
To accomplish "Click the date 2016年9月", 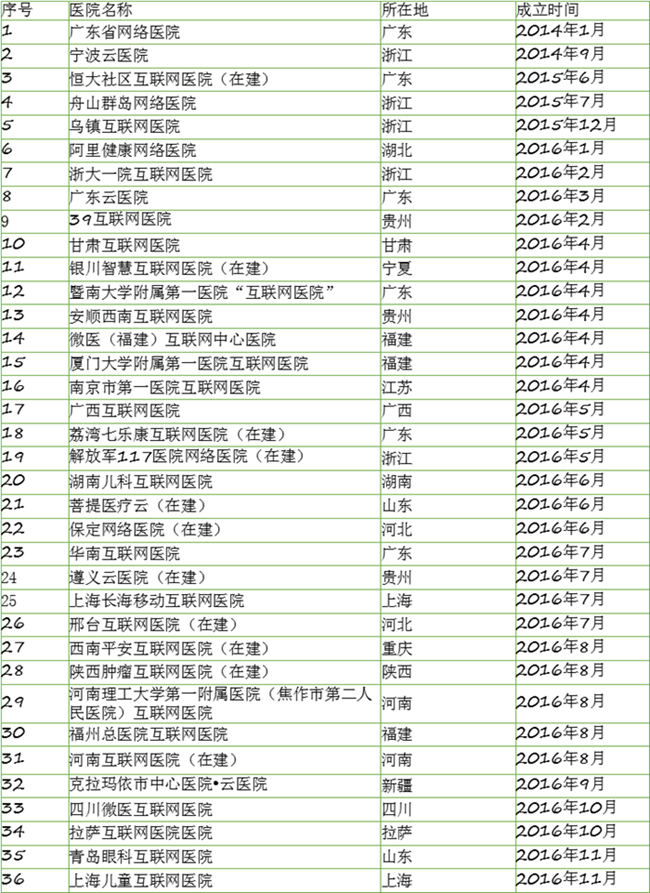I will 560,784.
